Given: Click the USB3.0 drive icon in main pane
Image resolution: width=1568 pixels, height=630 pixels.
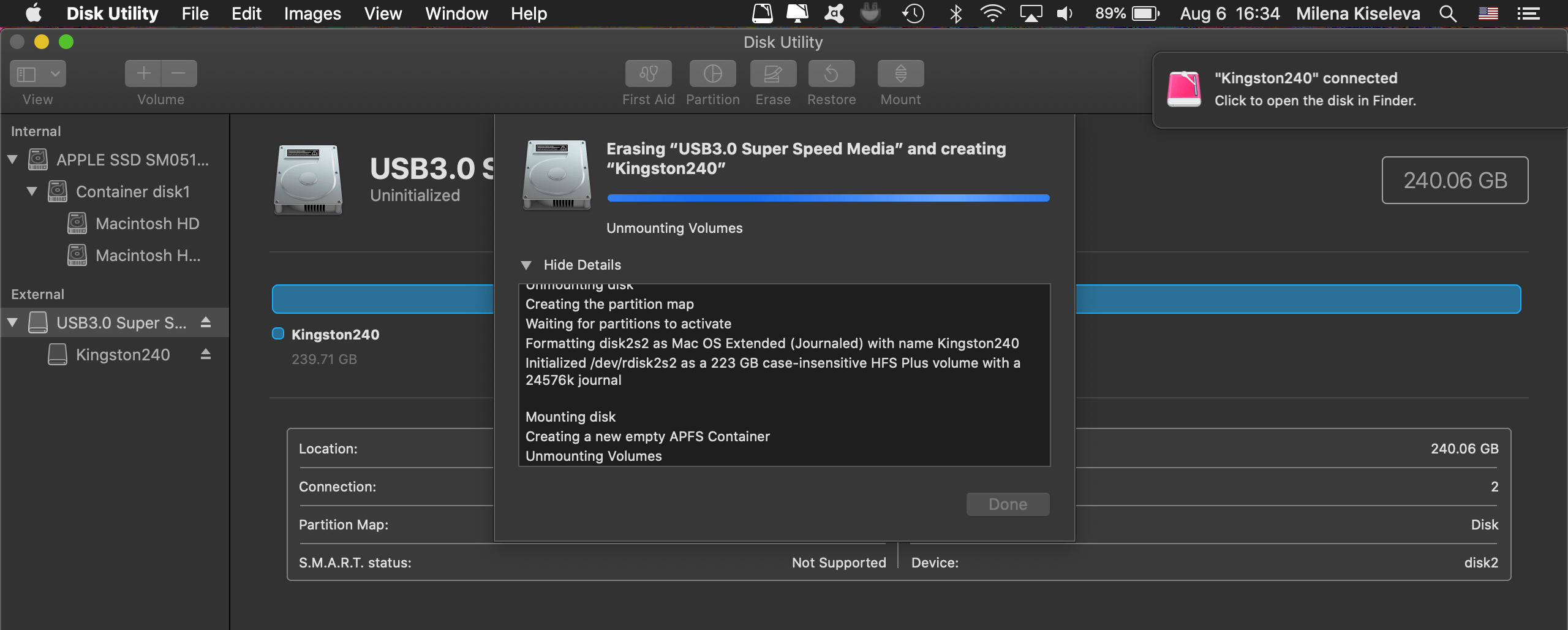Looking at the screenshot, I should [308, 179].
